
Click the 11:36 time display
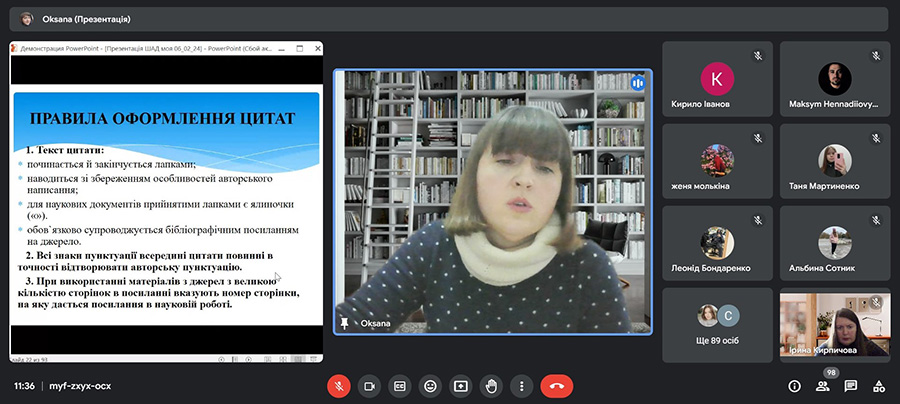[24, 386]
